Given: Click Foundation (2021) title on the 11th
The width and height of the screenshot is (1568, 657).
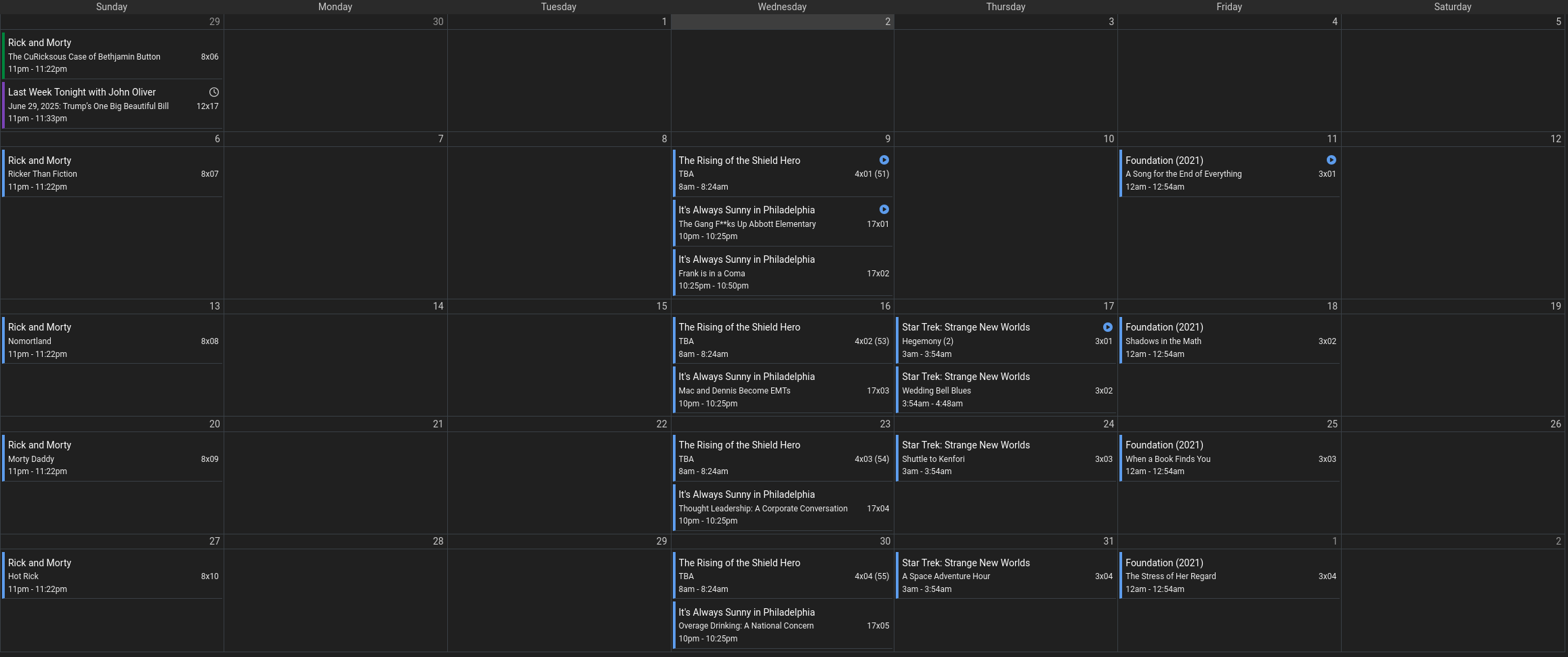Looking at the screenshot, I should click(1164, 161).
